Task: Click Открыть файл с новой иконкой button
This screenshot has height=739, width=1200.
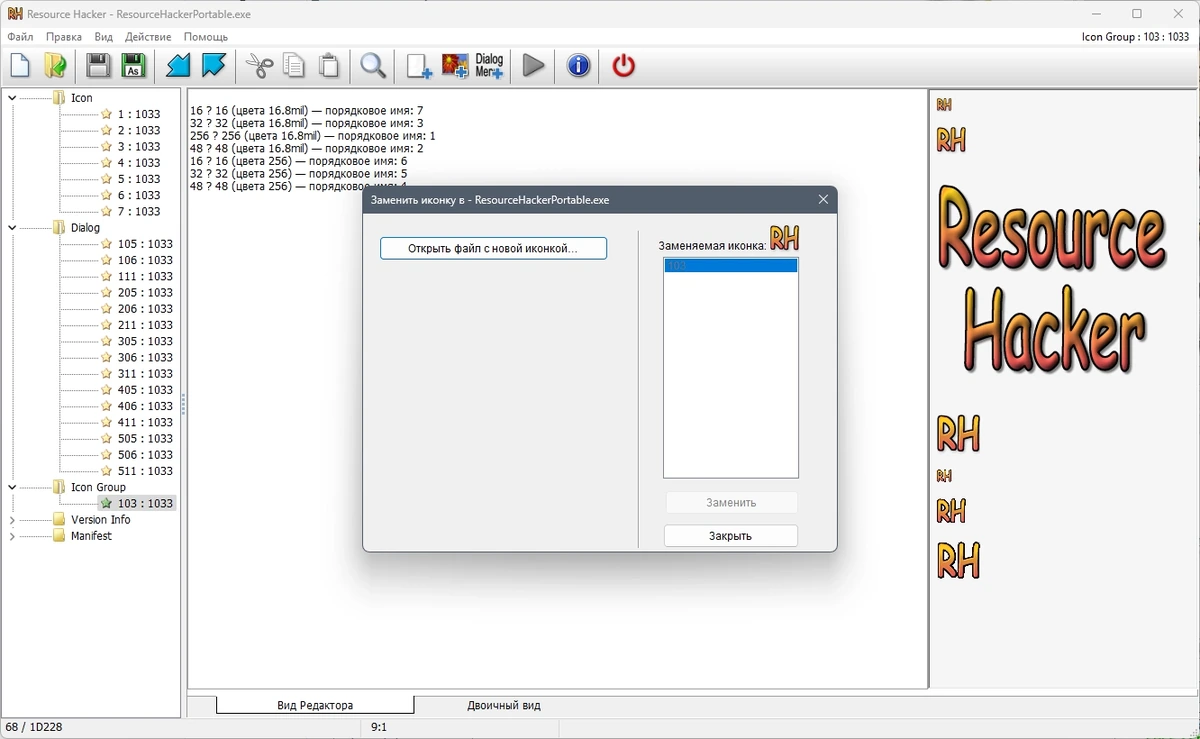Action: [493, 248]
